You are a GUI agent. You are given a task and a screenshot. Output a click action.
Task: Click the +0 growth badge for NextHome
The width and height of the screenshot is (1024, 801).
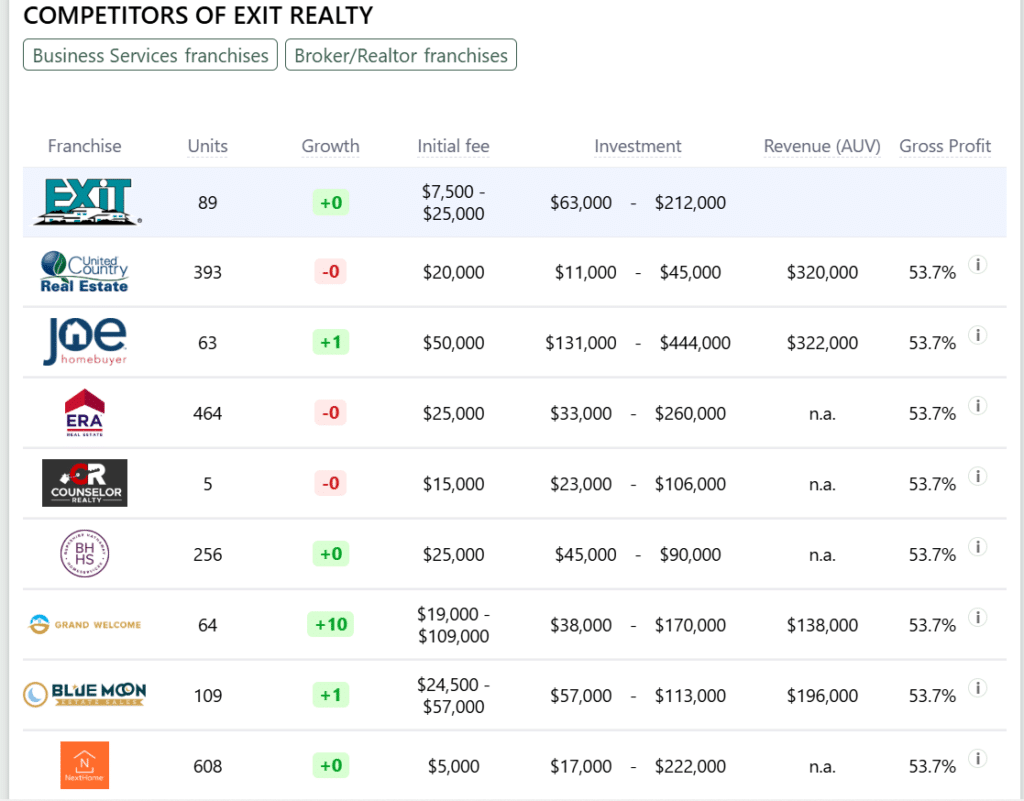click(x=330, y=765)
